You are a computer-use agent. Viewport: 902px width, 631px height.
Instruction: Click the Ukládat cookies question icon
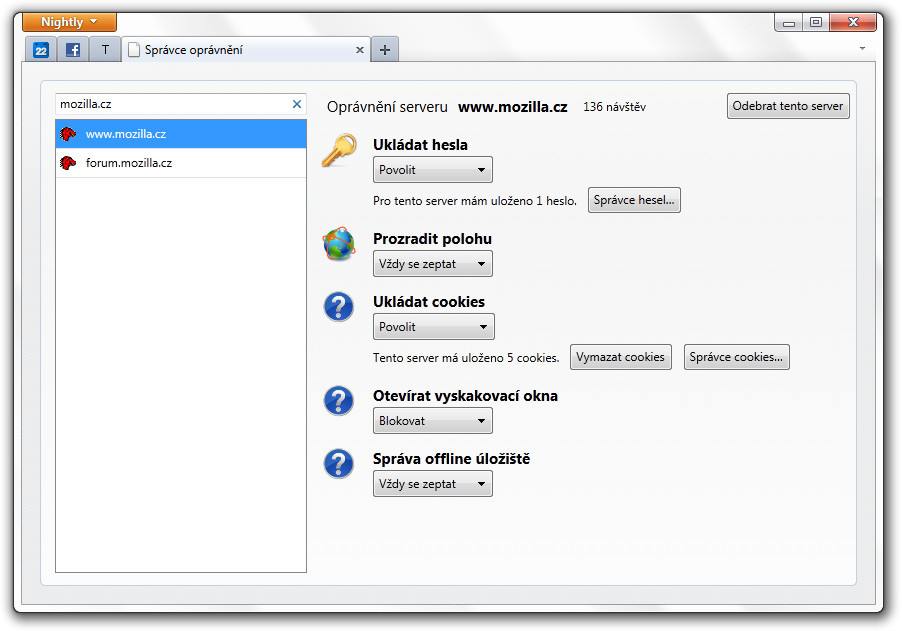click(x=339, y=307)
